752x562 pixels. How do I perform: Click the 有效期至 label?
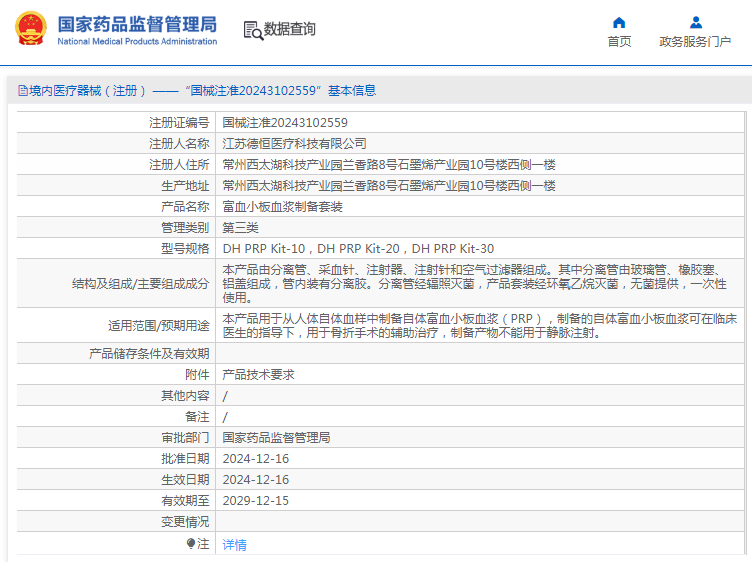(185, 501)
